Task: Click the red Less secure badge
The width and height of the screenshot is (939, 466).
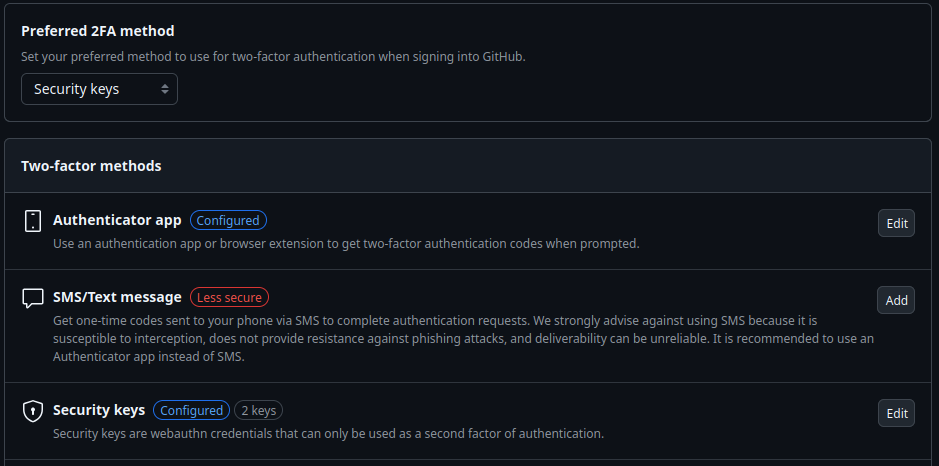Action: [229, 297]
